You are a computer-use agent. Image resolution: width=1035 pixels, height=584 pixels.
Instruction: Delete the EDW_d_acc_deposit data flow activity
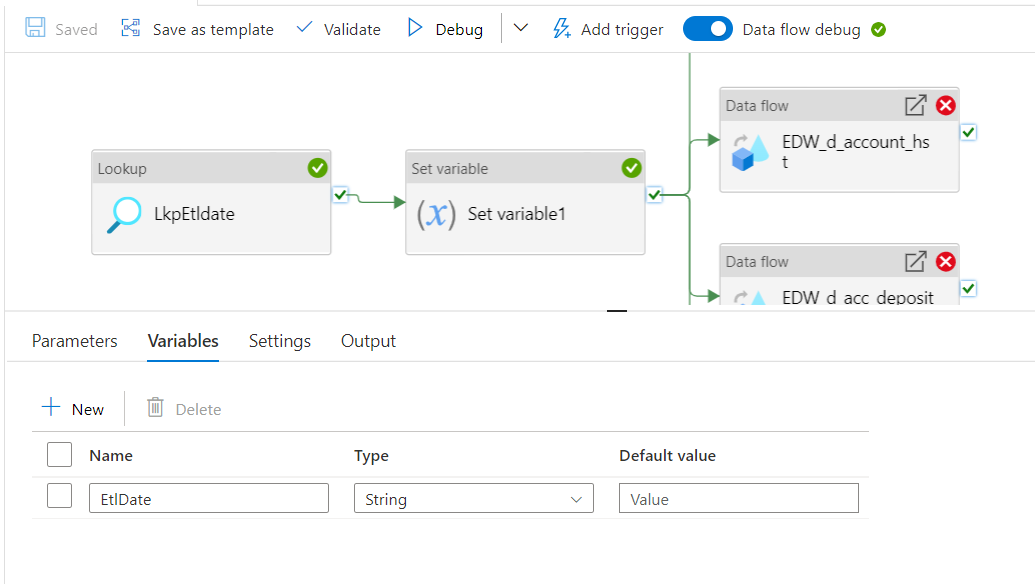point(945,261)
